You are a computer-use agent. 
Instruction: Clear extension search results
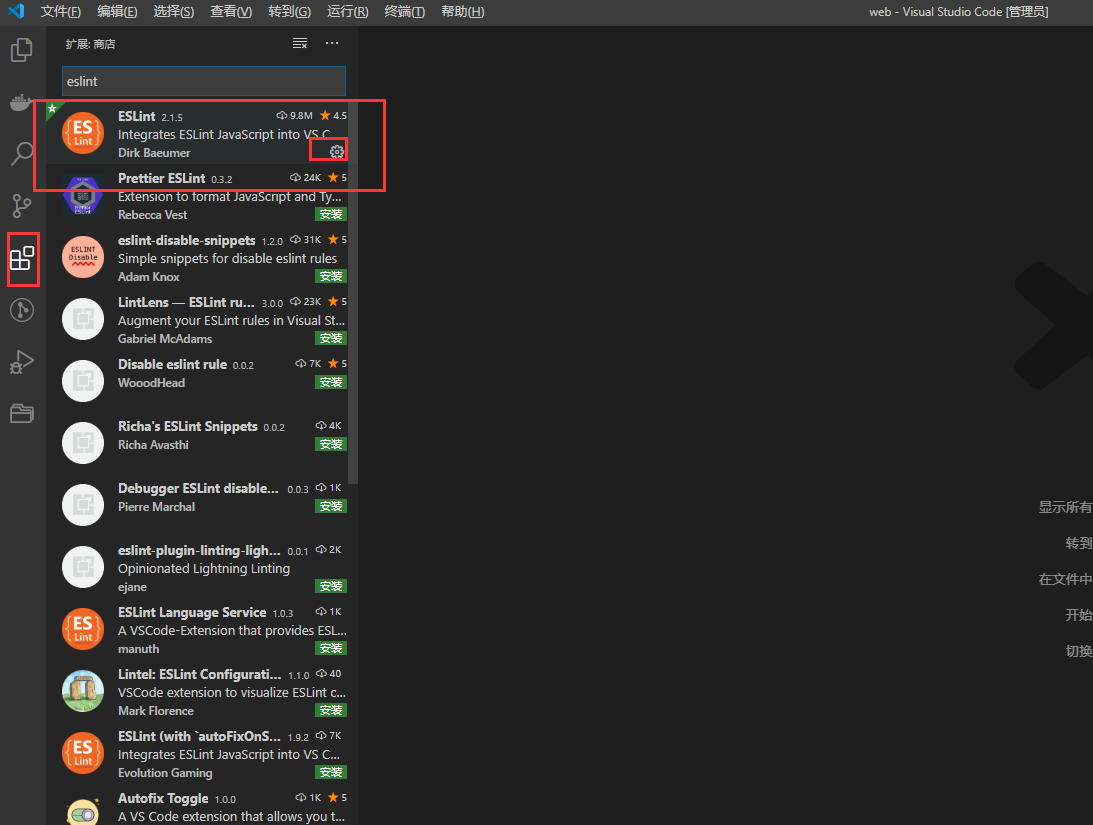pyautogui.click(x=300, y=43)
